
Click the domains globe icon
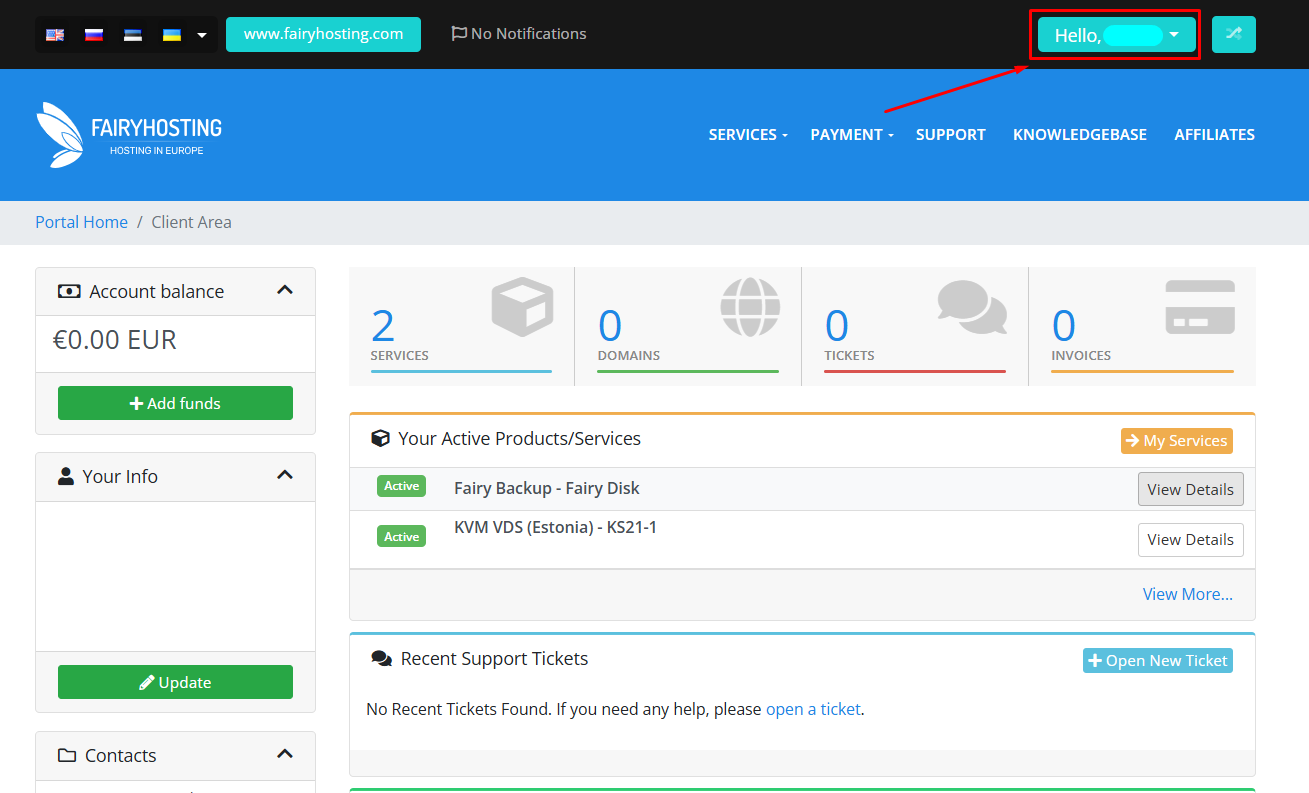coord(750,306)
